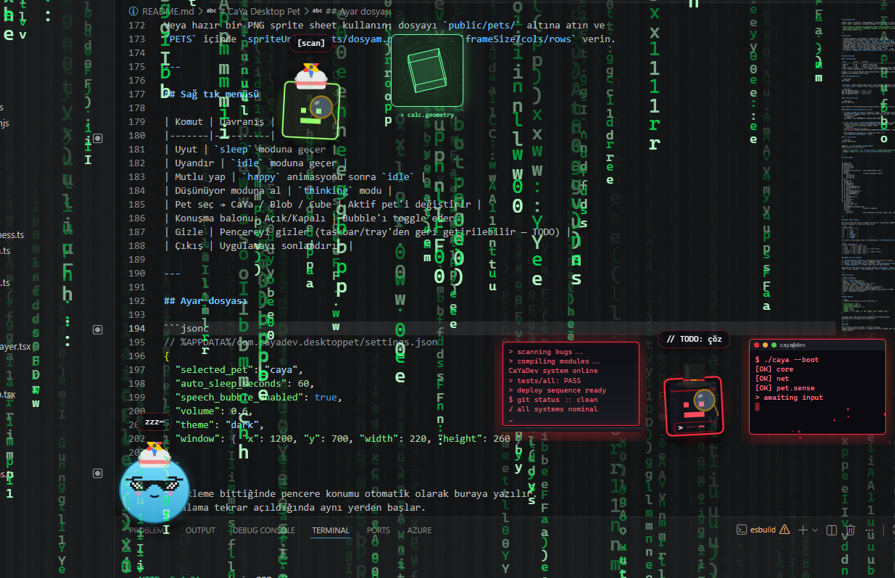Switch to the OUTPUT tab
Image resolution: width=895 pixels, height=578 pixels.
click(x=200, y=530)
